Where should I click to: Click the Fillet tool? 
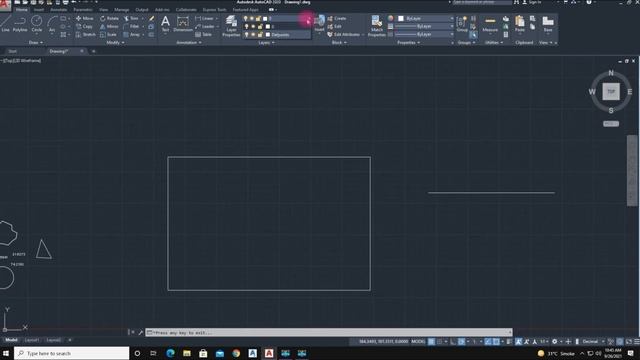tap(131, 27)
